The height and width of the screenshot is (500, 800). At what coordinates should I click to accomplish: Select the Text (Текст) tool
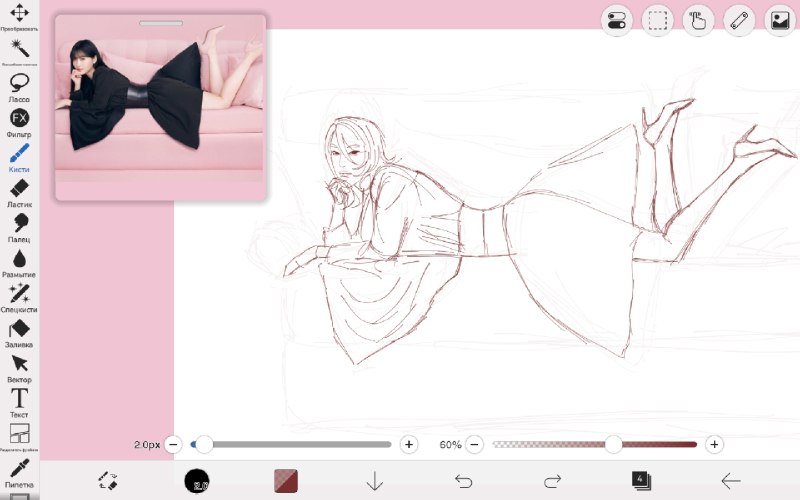19,403
